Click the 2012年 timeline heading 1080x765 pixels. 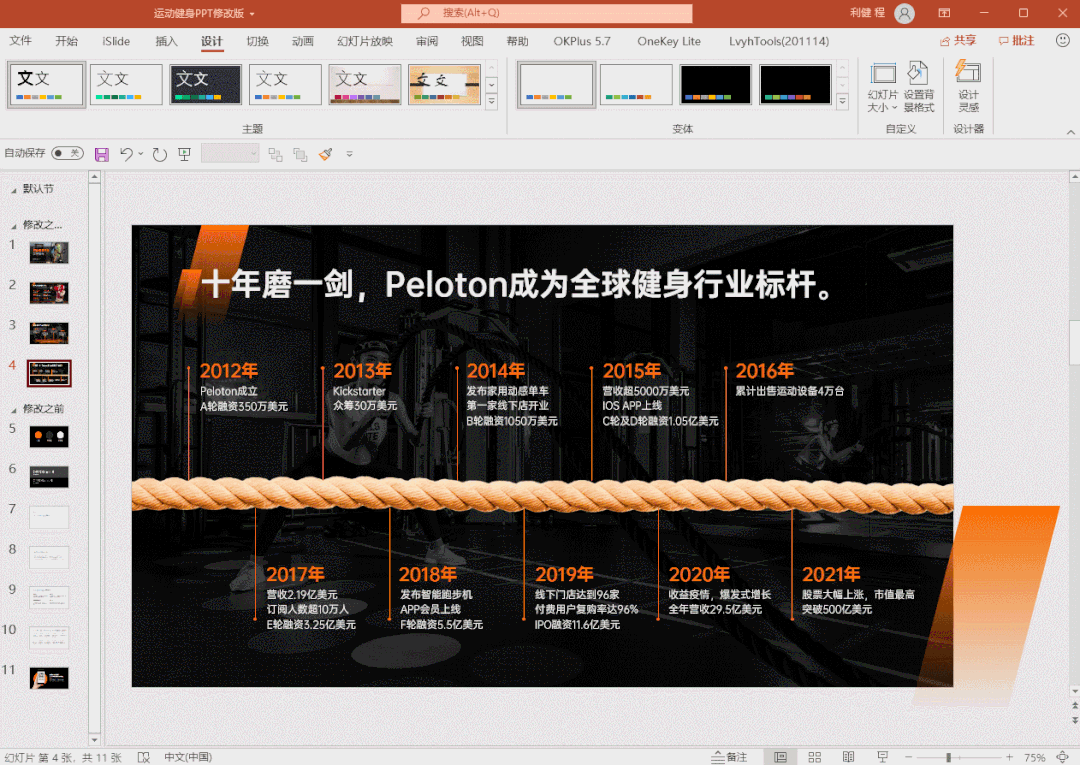(229, 371)
